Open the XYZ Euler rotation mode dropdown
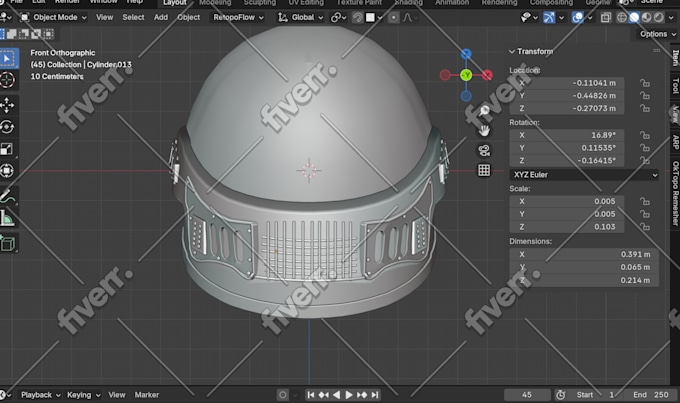This screenshot has width=680, height=403. [584, 175]
